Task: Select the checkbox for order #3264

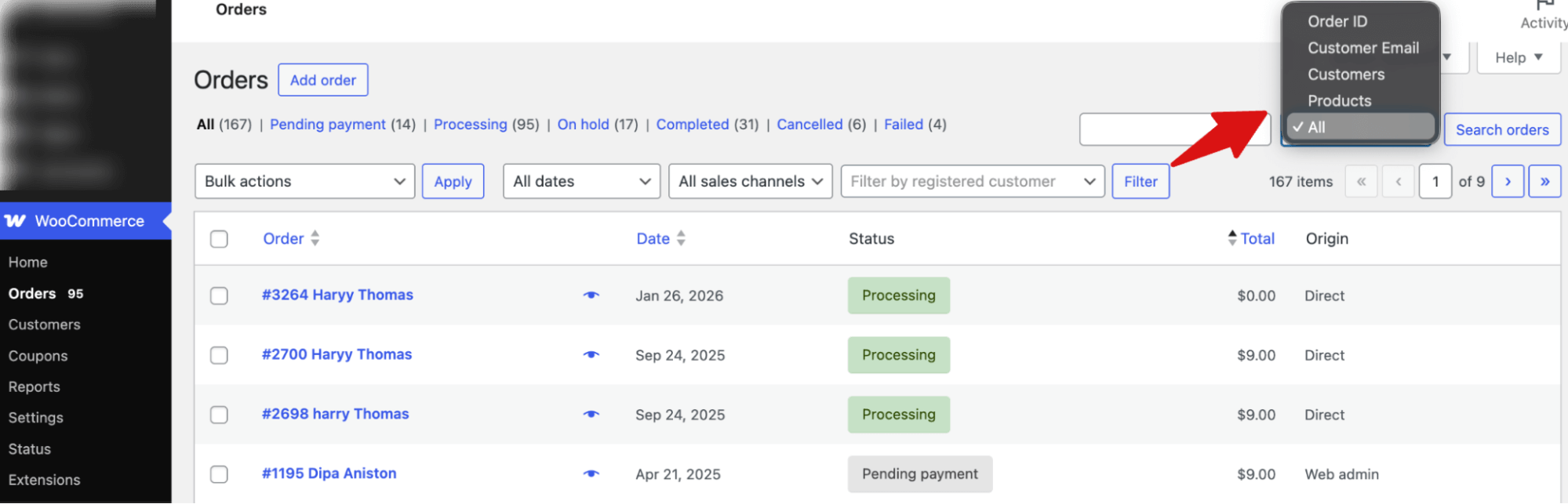Action: pos(219,296)
